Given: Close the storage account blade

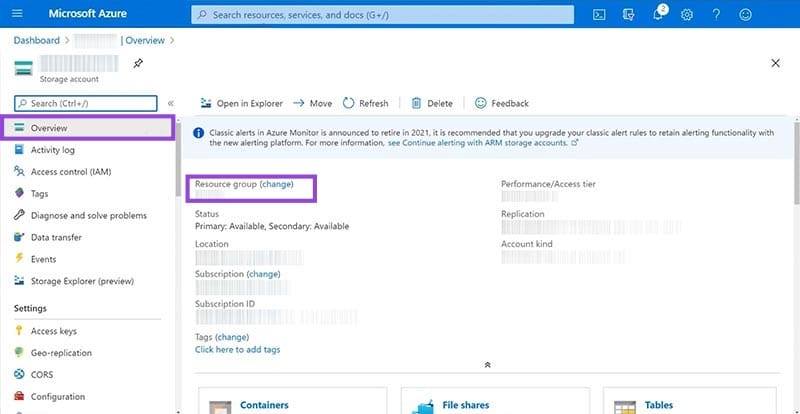Looking at the screenshot, I should (775, 63).
